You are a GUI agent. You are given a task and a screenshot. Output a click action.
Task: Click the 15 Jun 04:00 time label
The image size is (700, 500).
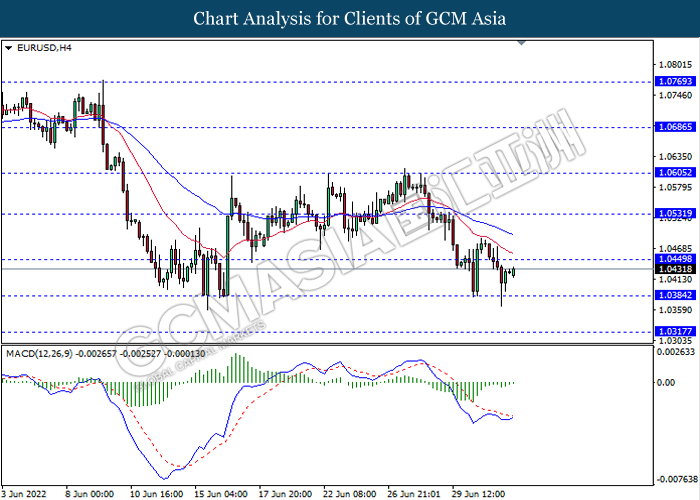pos(221,494)
